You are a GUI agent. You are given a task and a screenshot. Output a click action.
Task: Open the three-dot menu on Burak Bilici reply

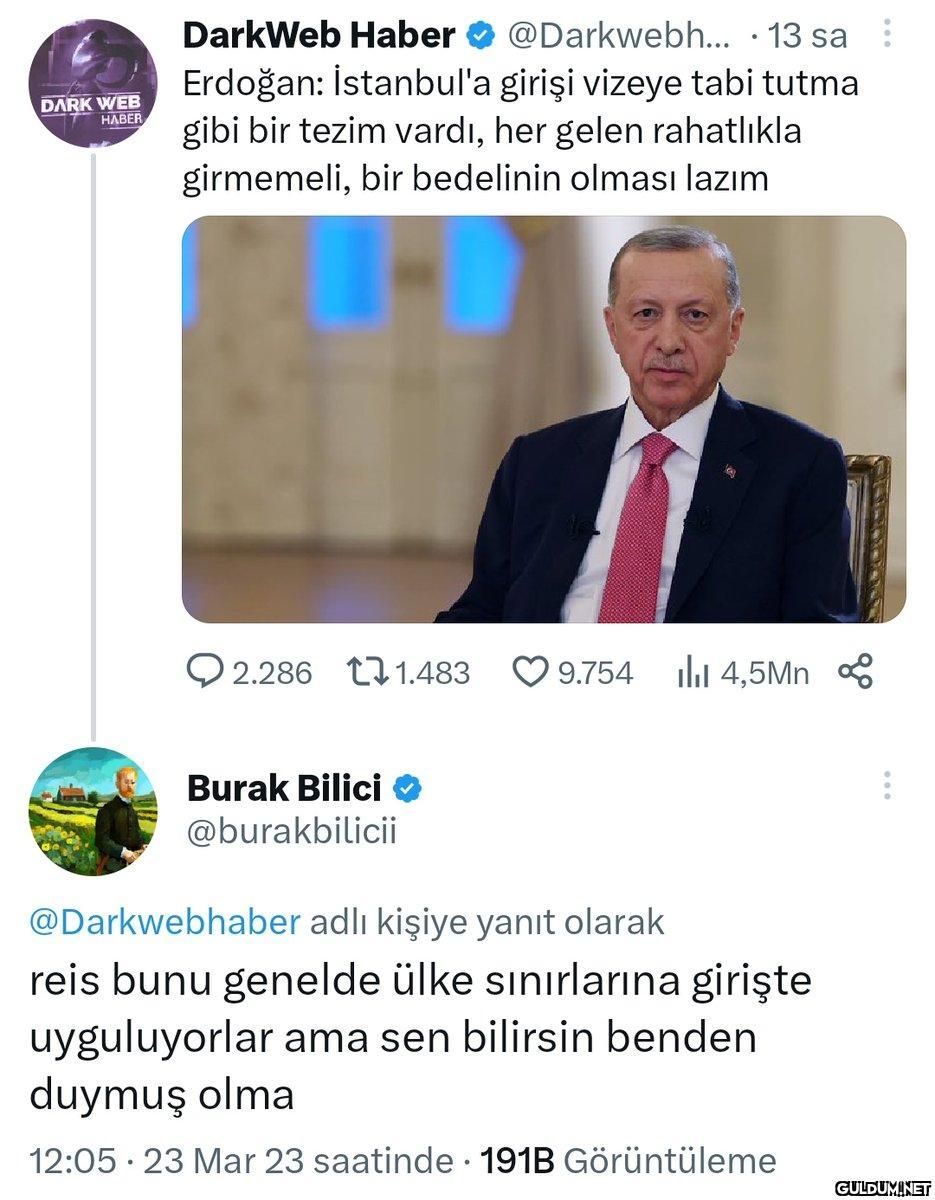point(886,786)
